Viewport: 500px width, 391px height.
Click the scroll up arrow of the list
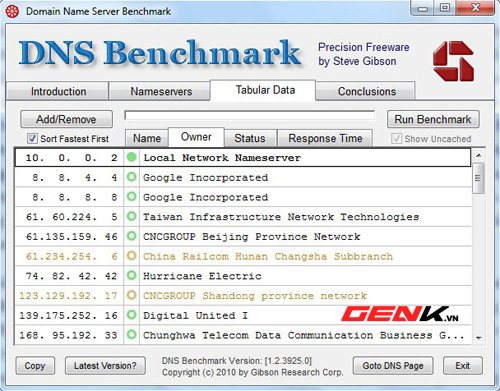pos(478,155)
